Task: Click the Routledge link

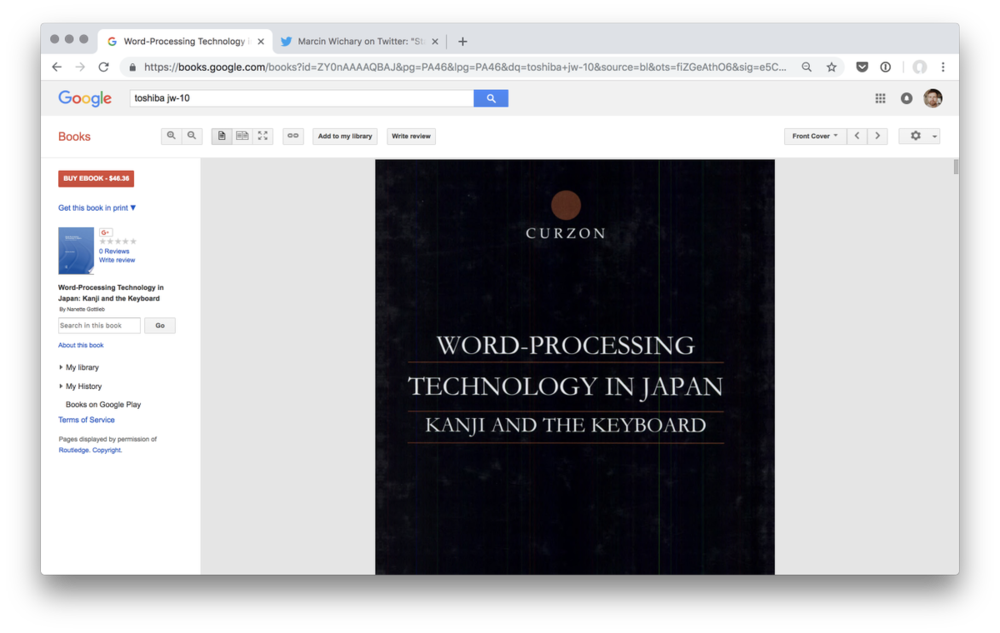Action: [x=74, y=450]
